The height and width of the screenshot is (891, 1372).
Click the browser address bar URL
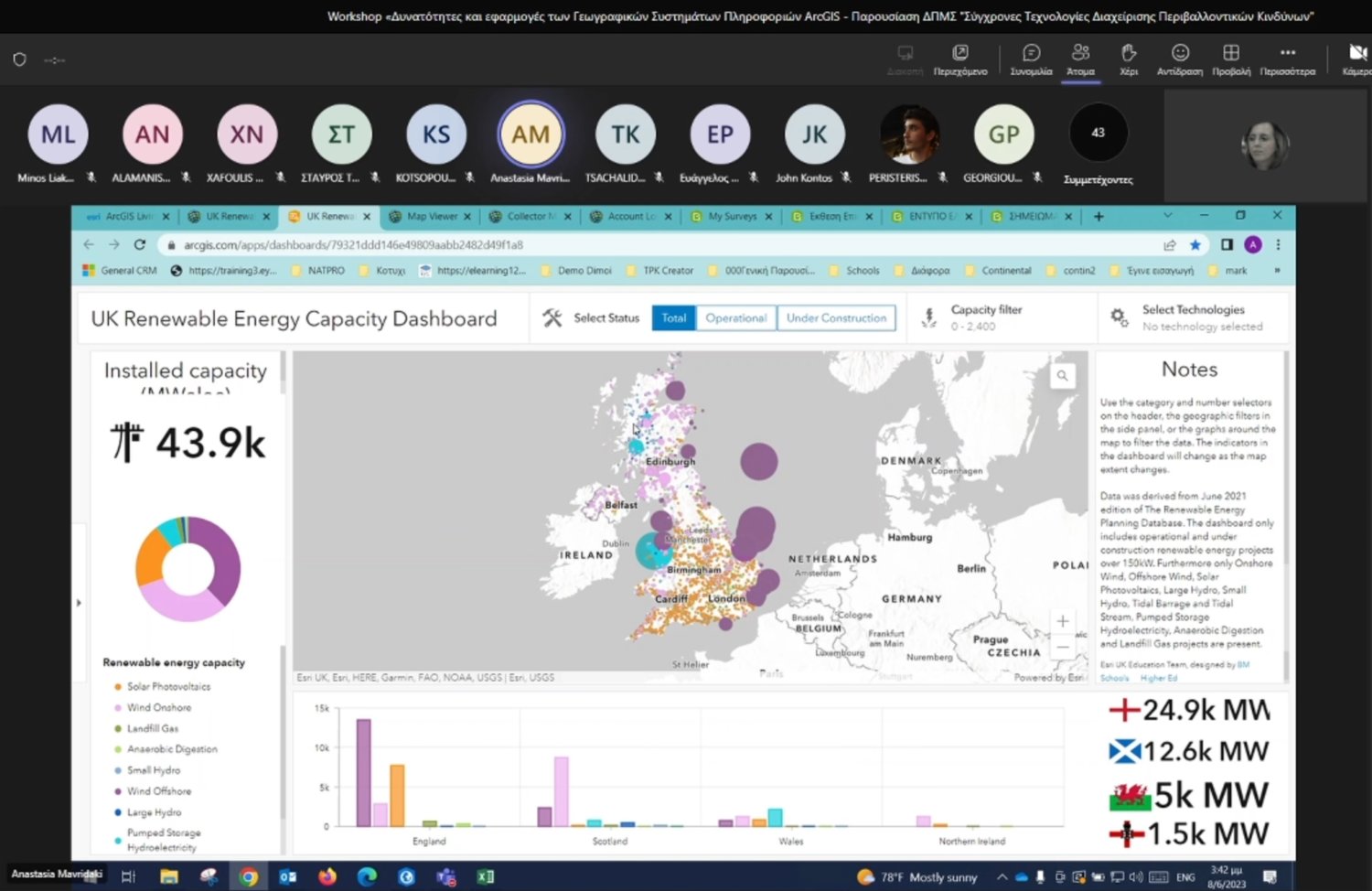[x=353, y=245]
